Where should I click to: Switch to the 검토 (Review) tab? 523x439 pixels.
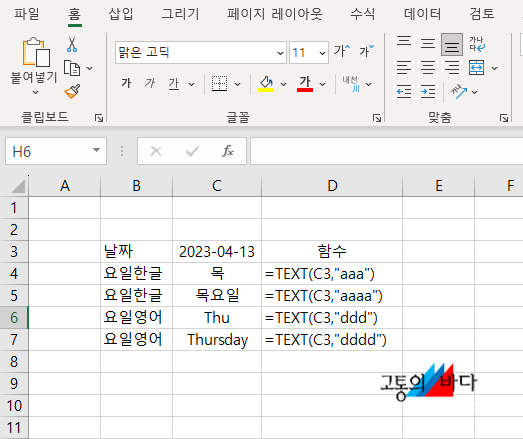point(482,14)
